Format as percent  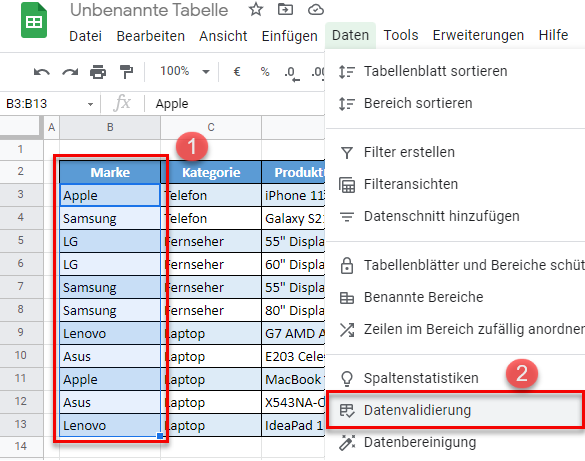[265, 71]
